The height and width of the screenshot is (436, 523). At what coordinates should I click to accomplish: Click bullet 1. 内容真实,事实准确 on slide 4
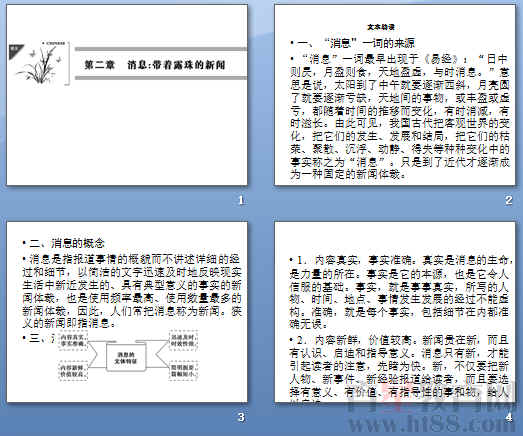tap(399, 292)
